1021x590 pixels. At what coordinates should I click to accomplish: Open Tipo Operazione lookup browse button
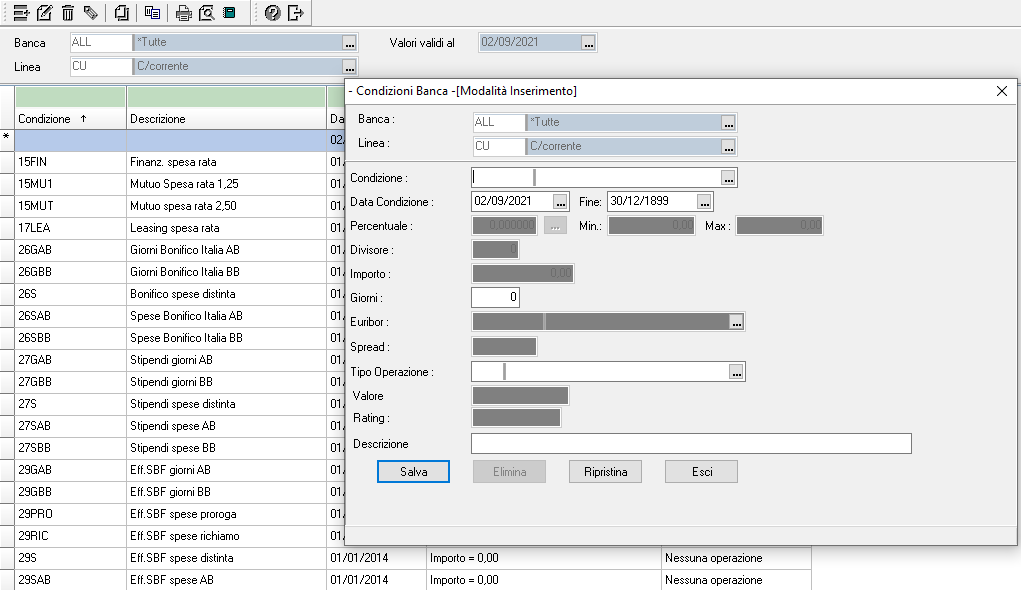click(737, 372)
